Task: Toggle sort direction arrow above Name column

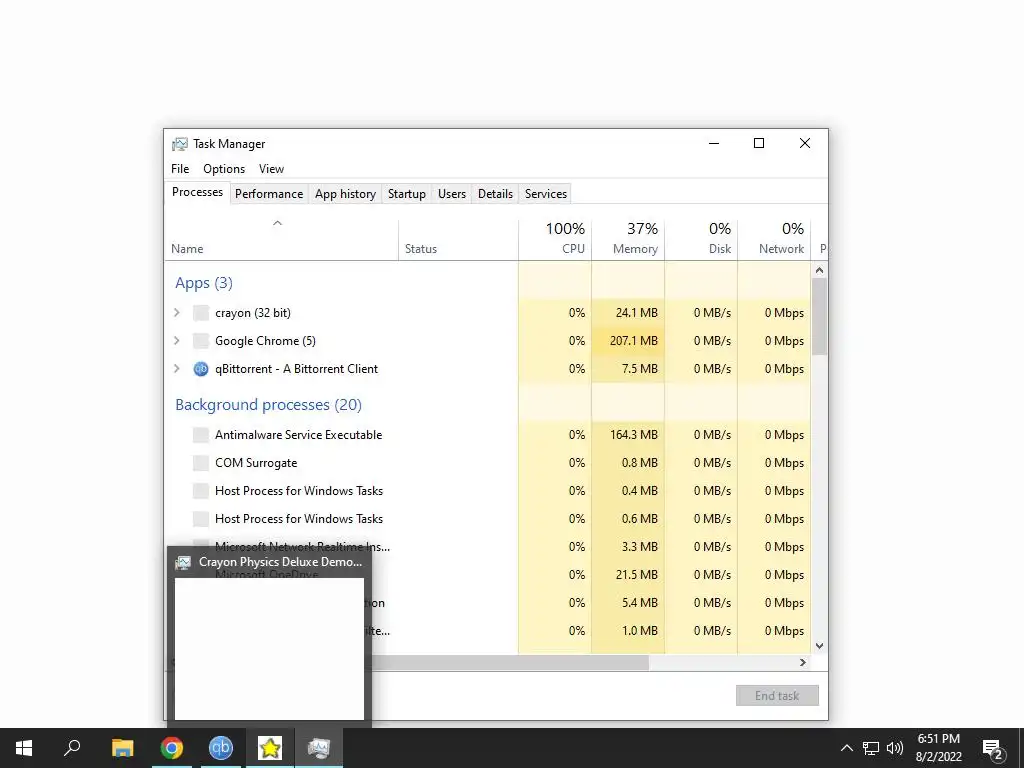Action: pos(278,223)
